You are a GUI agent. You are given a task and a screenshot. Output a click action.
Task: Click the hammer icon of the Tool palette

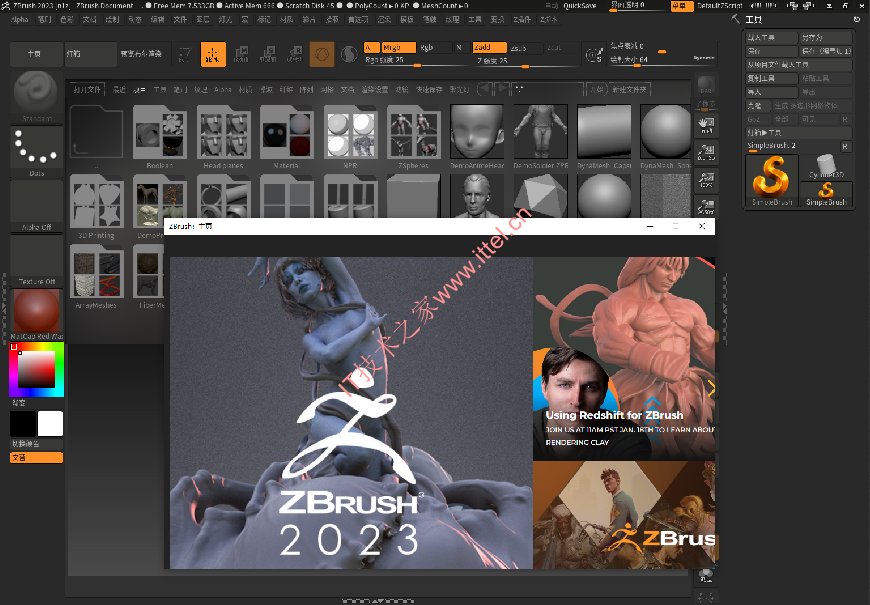pos(736,19)
